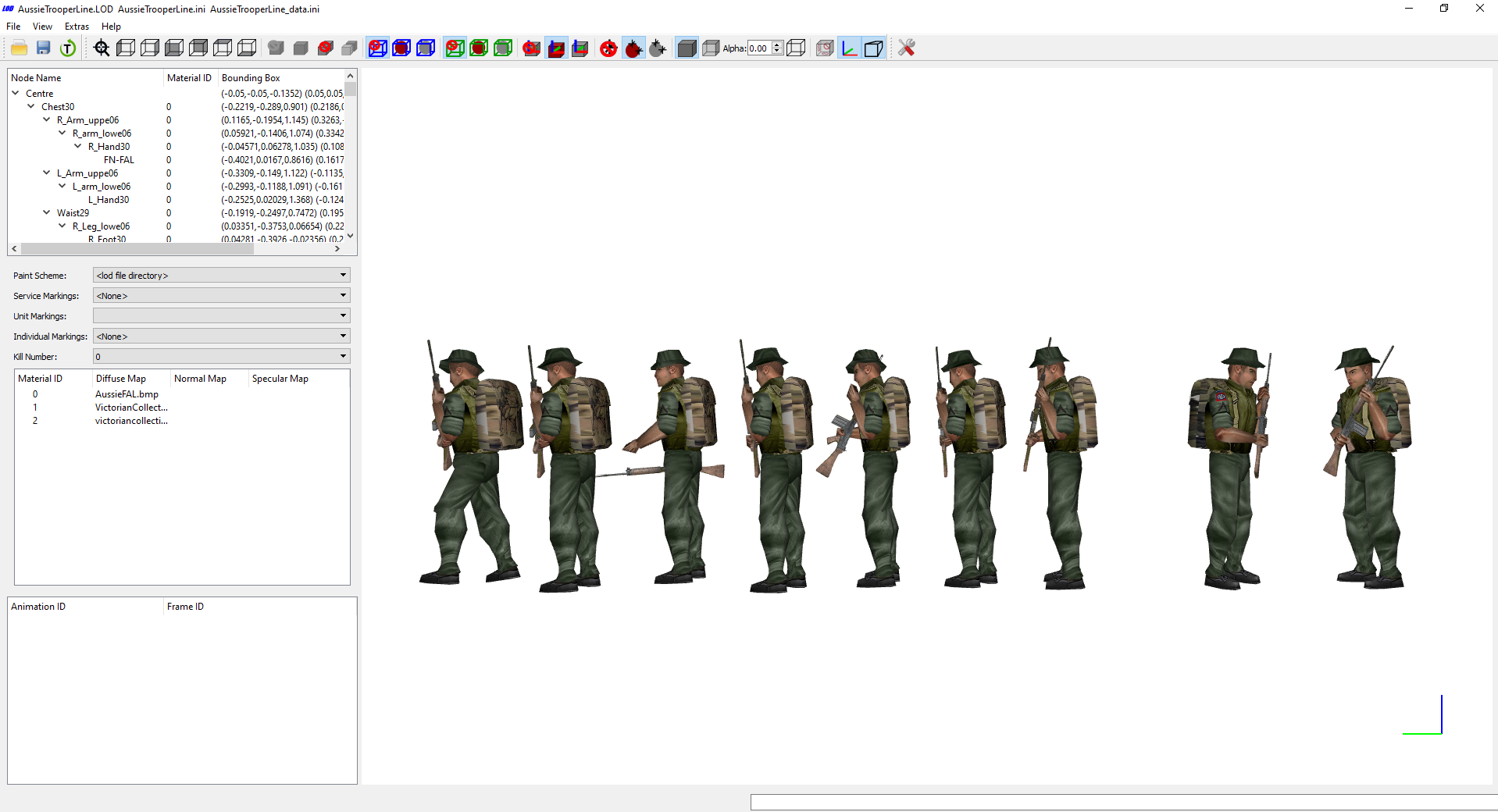The width and height of the screenshot is (1498, 812).
Task: Open the File menu
Action: pos(13,27)
